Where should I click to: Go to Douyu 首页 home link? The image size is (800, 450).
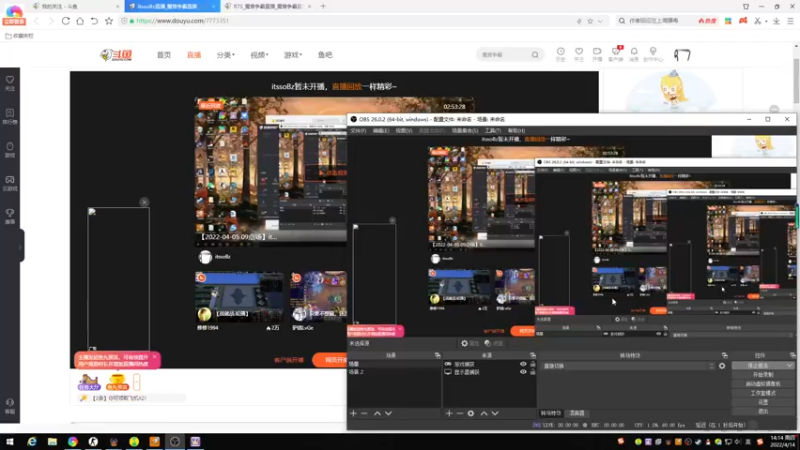164,55
